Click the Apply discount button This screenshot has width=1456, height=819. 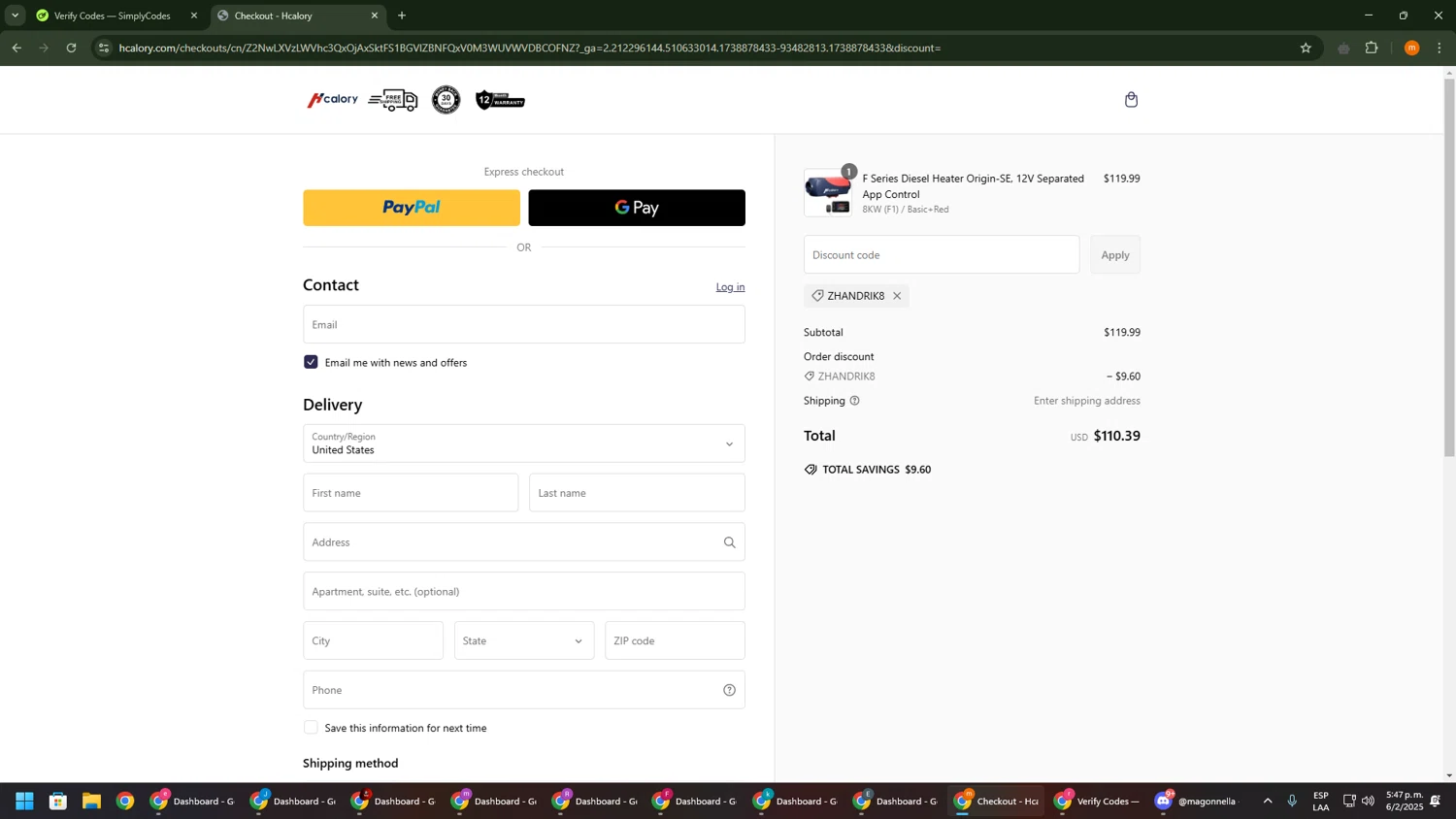click(x=1115, y=255)
